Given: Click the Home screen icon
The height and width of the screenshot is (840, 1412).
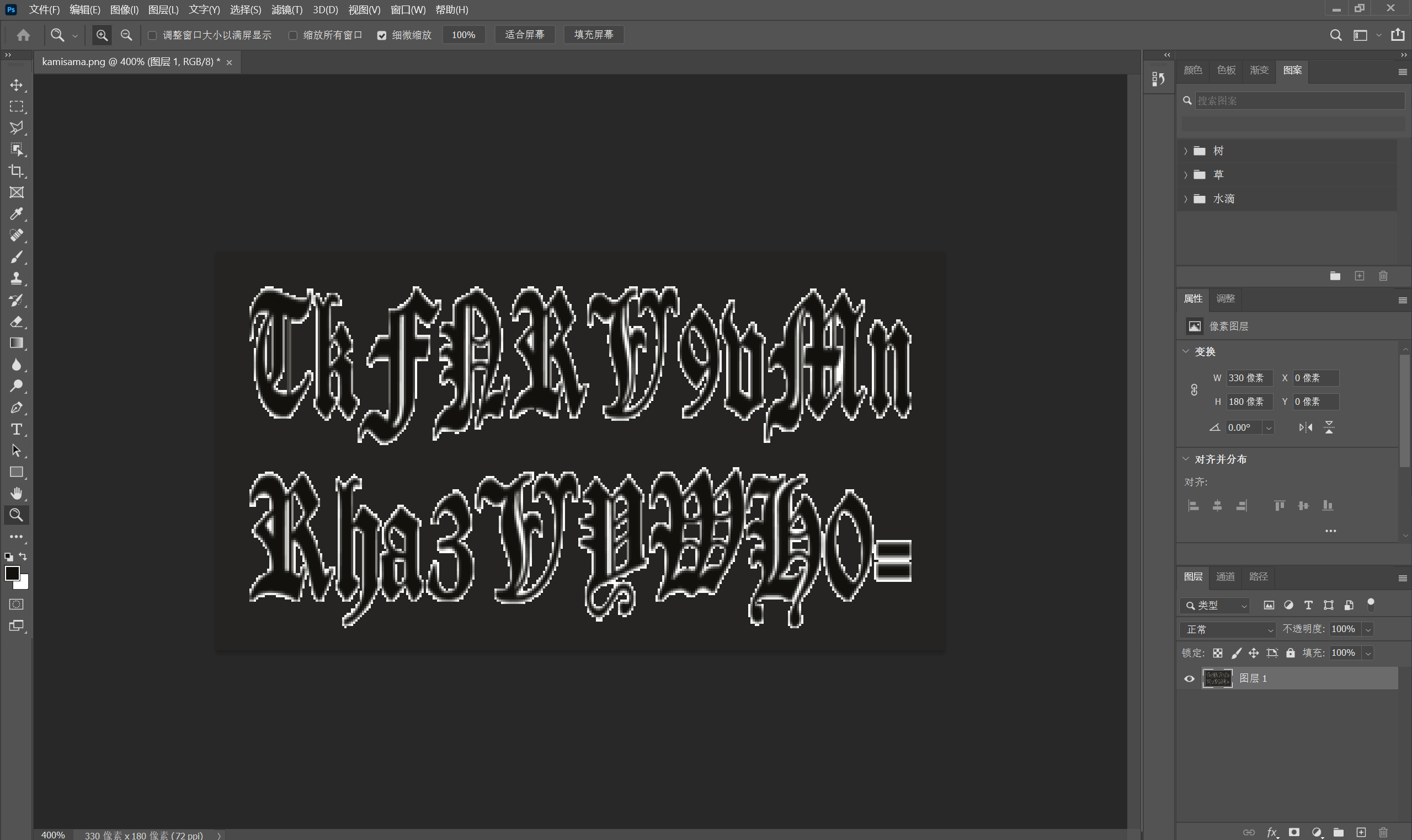Looking at the screenshot, I should [x=23, y=35].
